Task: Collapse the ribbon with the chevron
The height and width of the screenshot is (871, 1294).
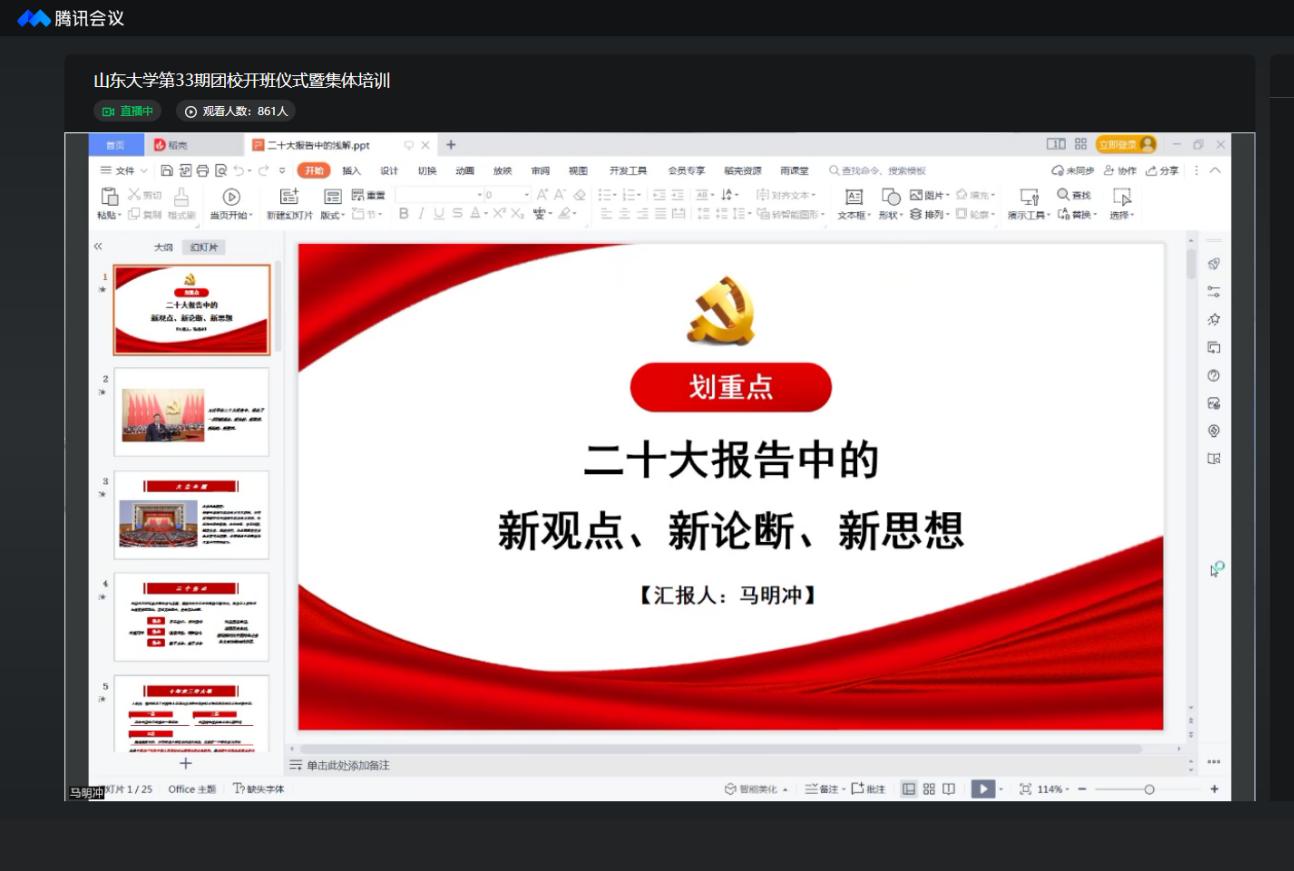Action: tap(1215, 171)
